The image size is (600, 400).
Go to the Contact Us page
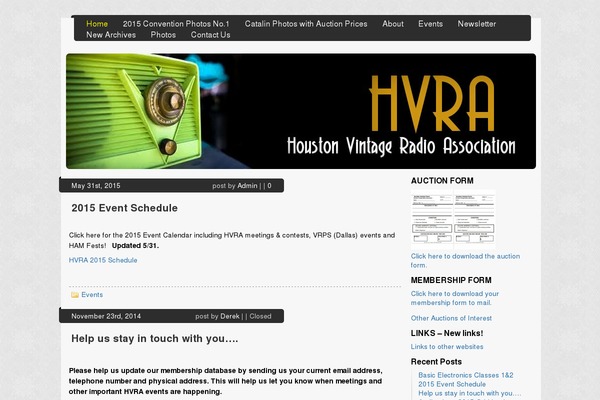pos(210,35)
